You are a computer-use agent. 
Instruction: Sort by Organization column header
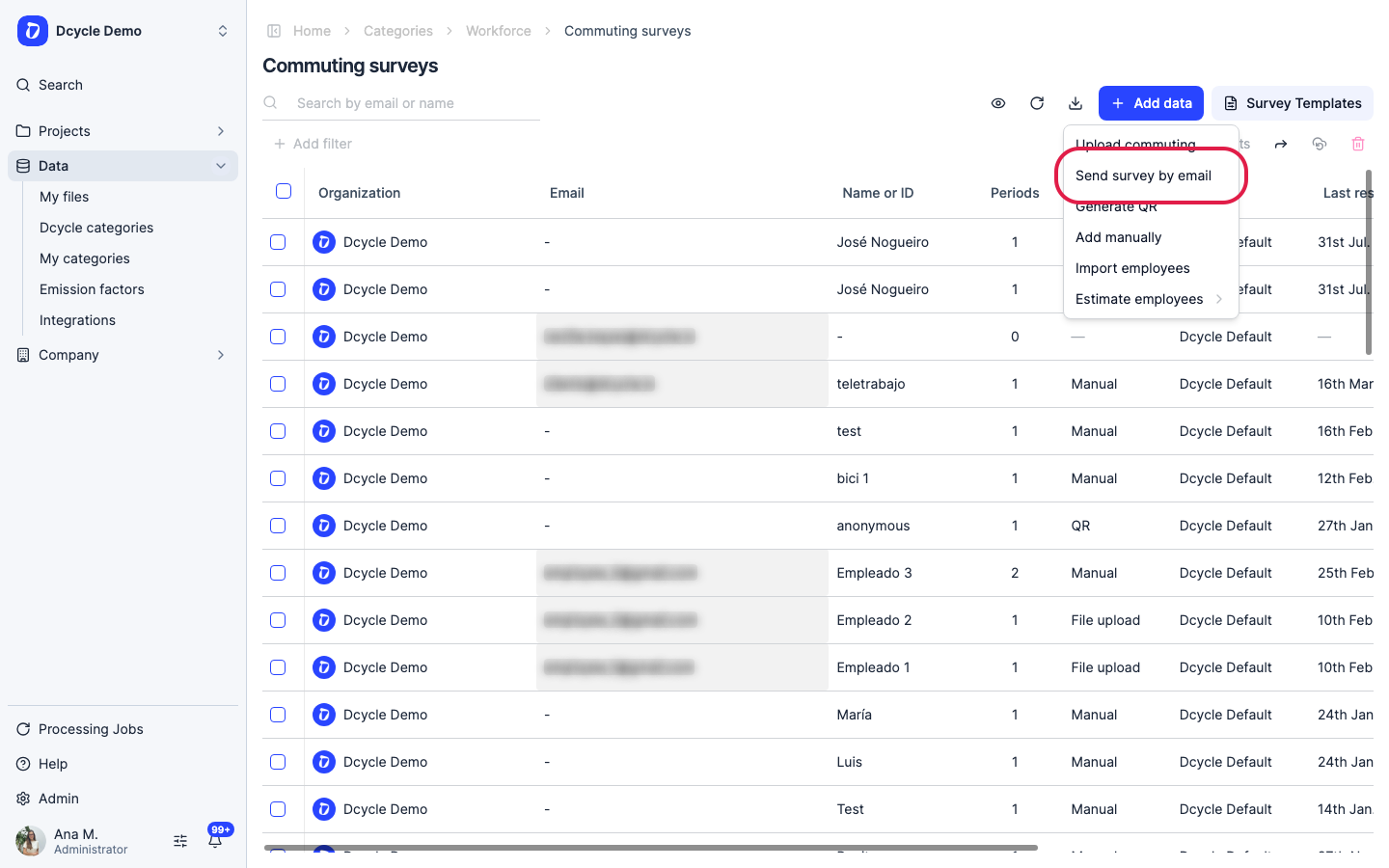[x=359, y=193]
